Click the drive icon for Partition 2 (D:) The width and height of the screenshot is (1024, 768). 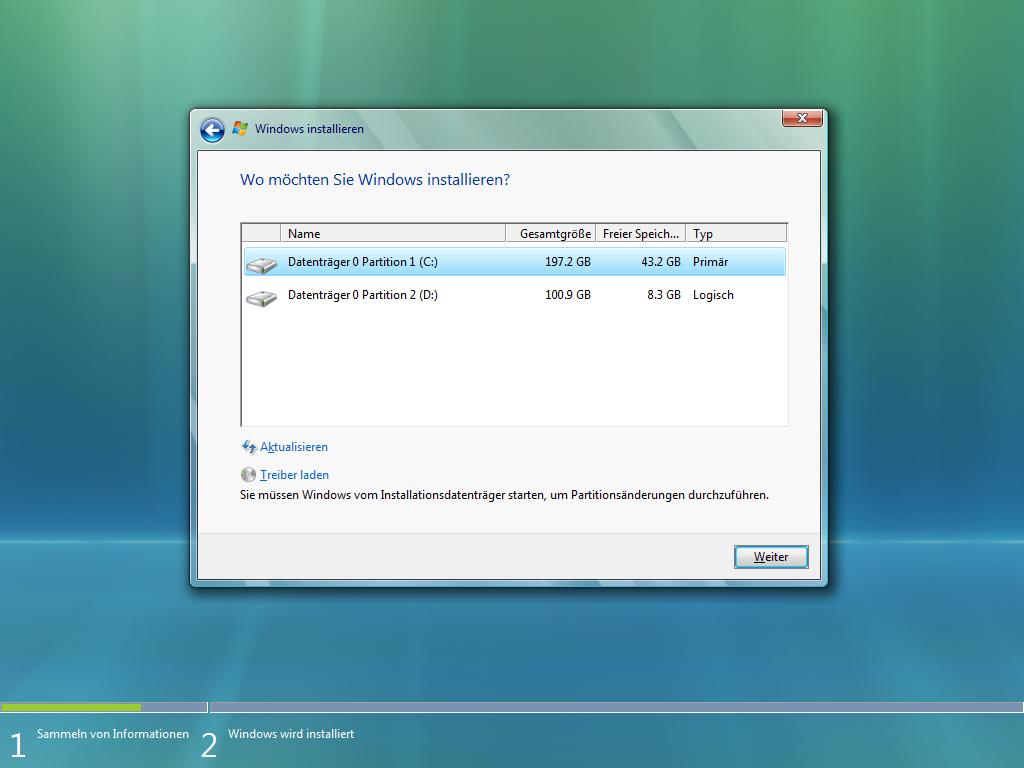(261, 297)
